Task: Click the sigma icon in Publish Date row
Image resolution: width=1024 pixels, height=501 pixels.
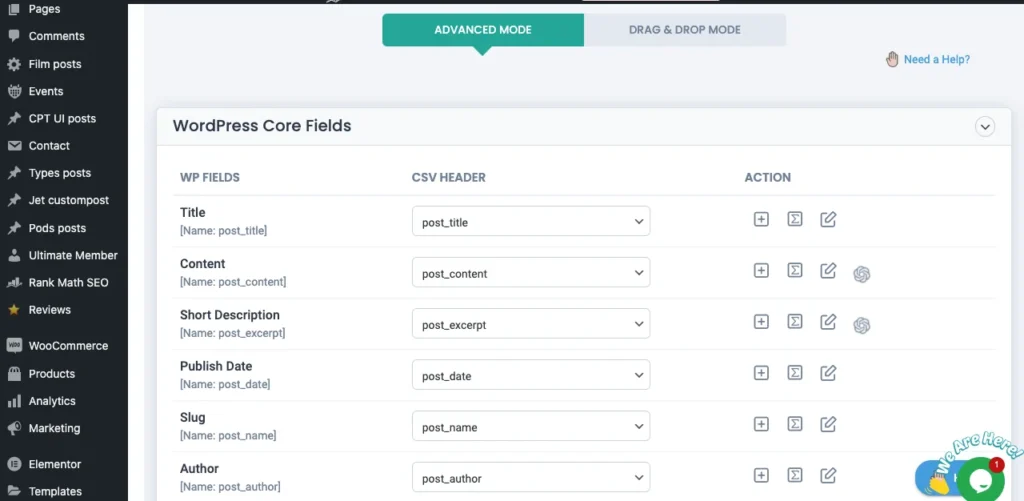Action: (795, 373)
